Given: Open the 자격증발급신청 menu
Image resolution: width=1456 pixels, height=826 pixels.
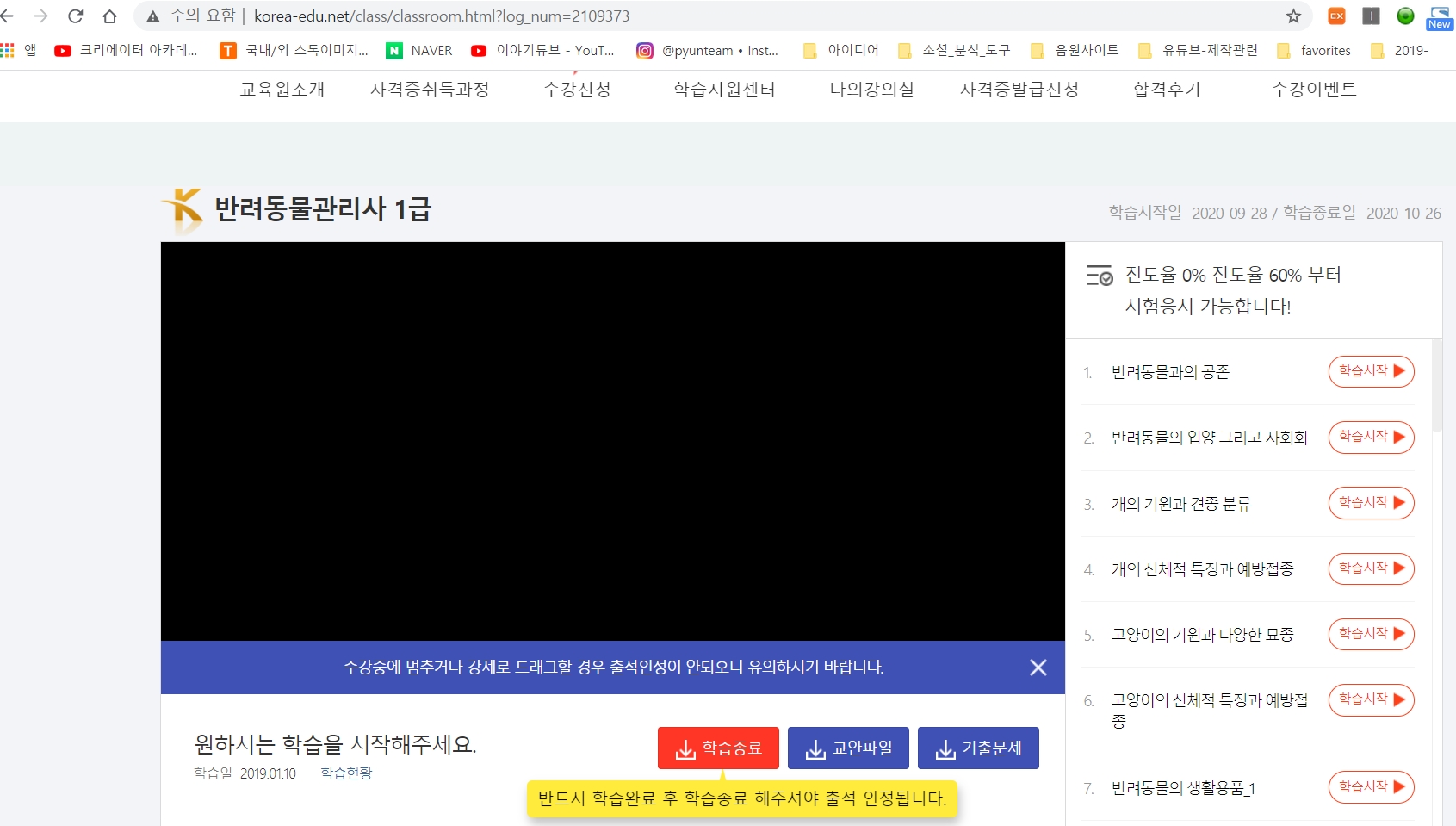Looking at the screenshot, I should pos(1019,89).
